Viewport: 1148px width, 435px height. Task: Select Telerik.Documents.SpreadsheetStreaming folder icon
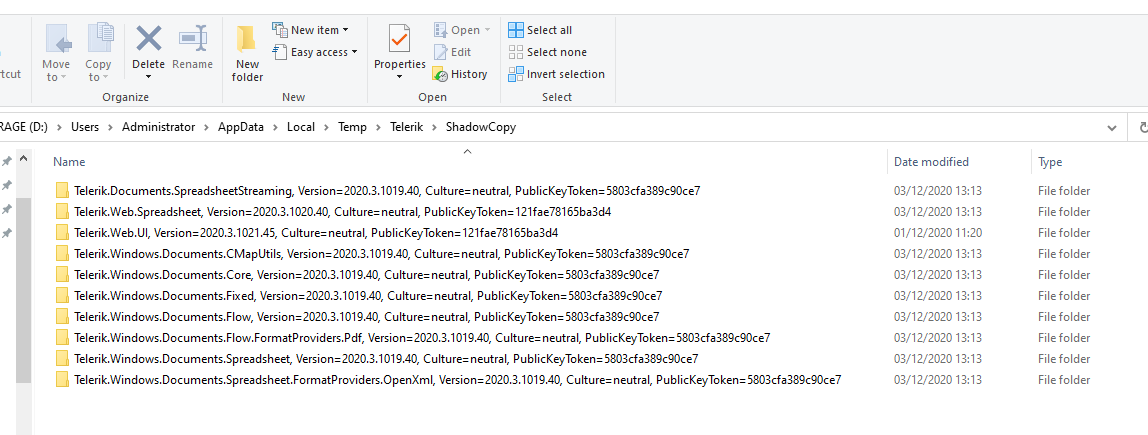62,191
